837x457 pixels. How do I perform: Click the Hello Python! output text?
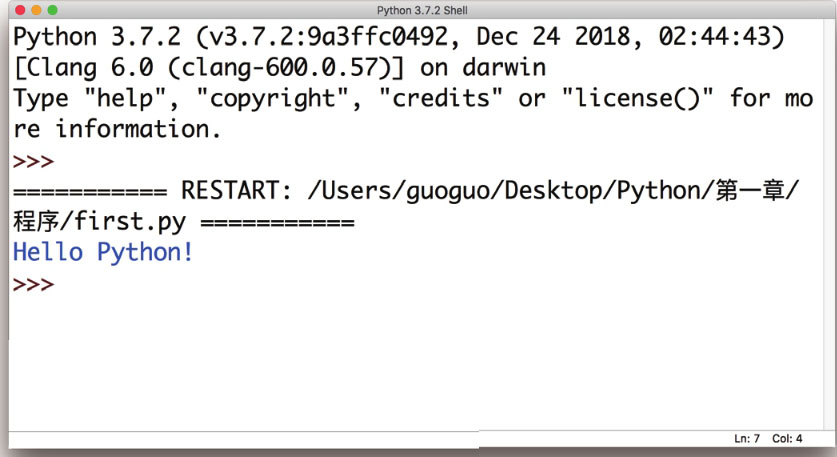click(x=102, y=252)
